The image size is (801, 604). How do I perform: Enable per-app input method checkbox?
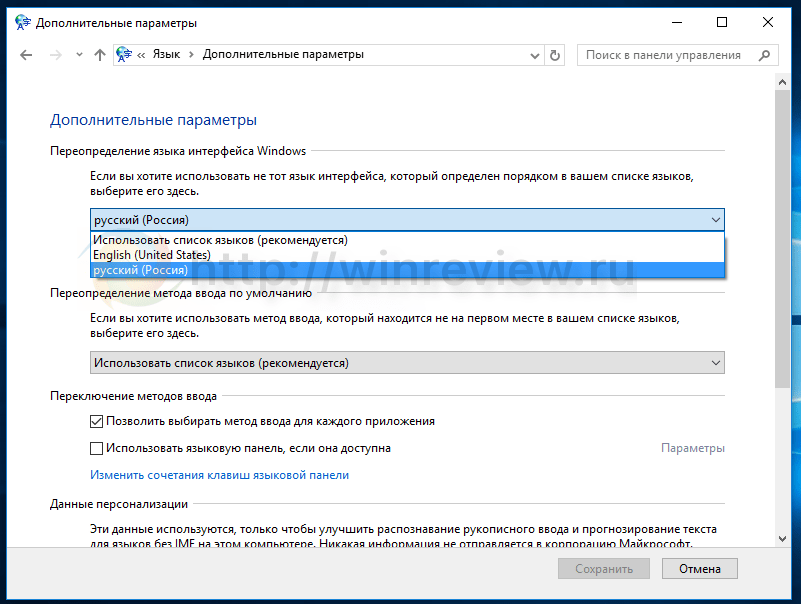click(97, 422)
